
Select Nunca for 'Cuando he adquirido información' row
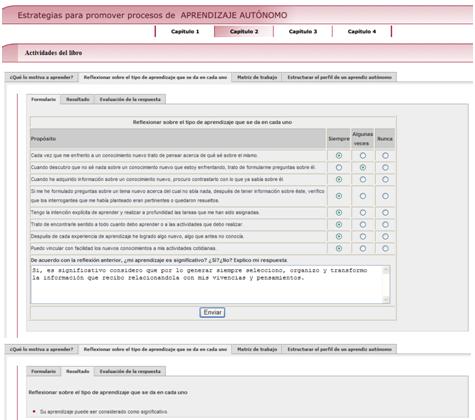pos(385,179)
